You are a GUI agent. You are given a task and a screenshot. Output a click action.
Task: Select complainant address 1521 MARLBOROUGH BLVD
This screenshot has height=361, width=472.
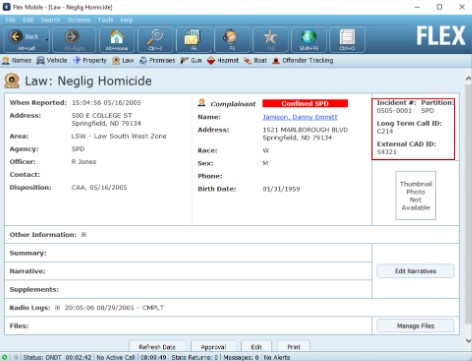pyautogui.click(x=305, y=130)
